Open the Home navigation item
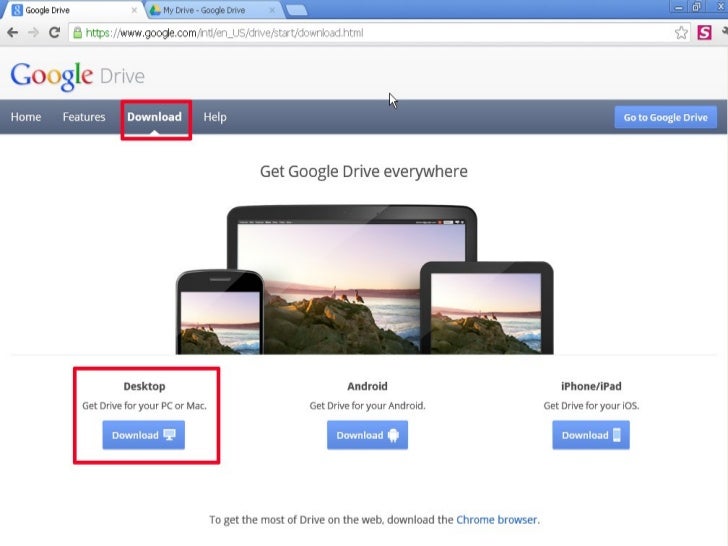The image size is (728, 546). click(26, 117)
